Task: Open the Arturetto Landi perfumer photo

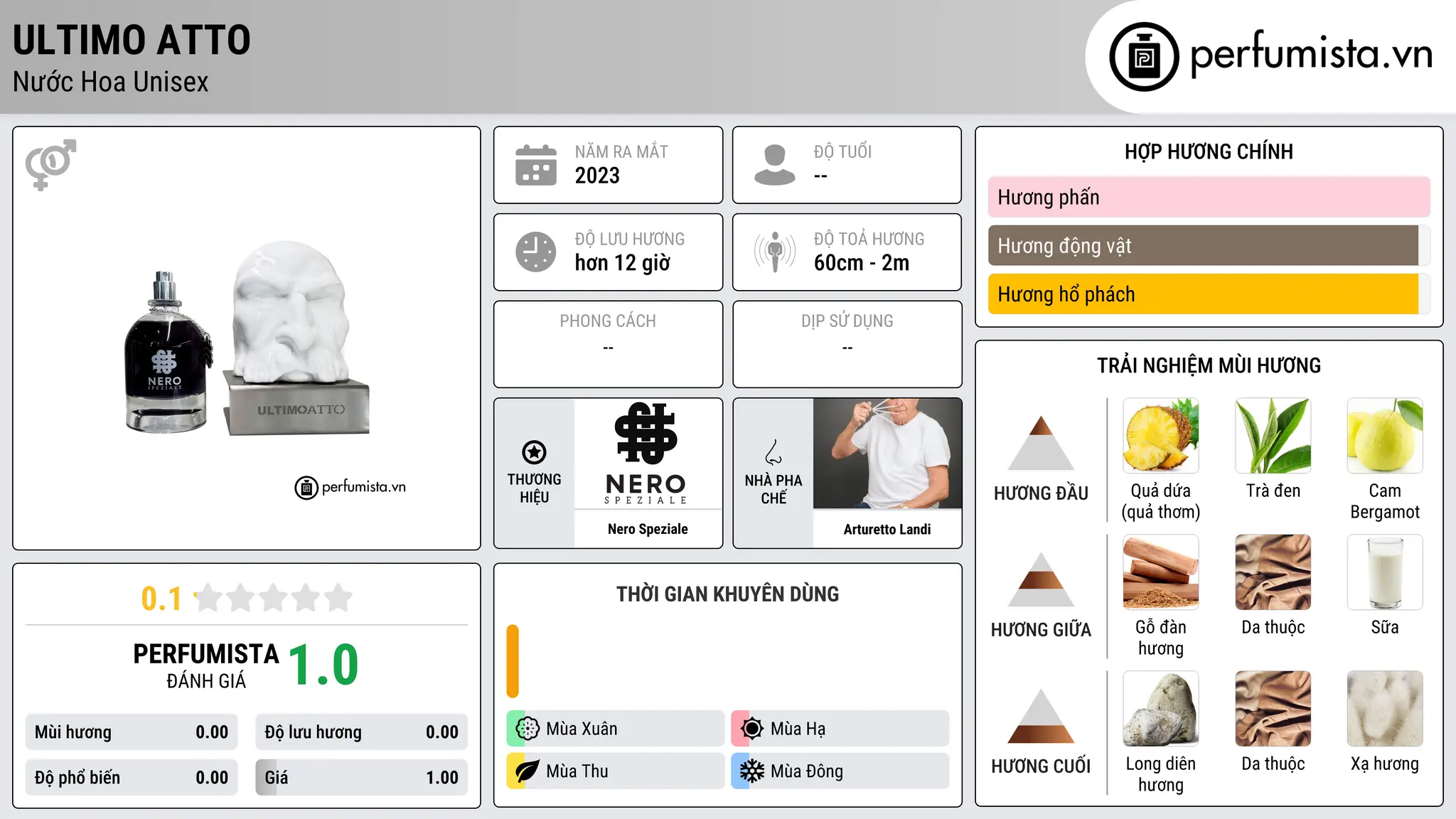Action: pyautogui.click(x=887, y=454)
